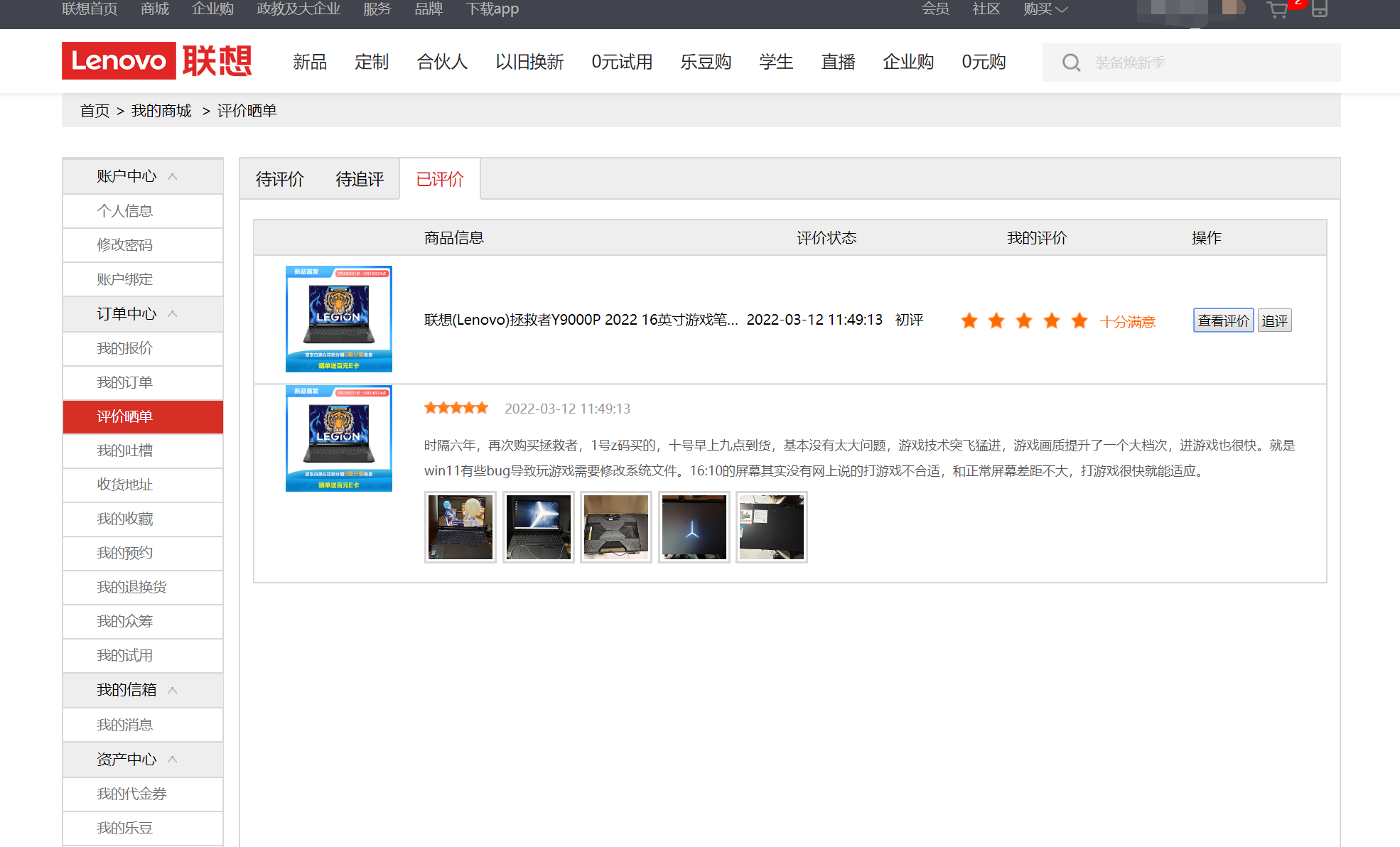The image size is (1400, 847).
Task: Open the shopping cart icon
Action: [1277, 9]
